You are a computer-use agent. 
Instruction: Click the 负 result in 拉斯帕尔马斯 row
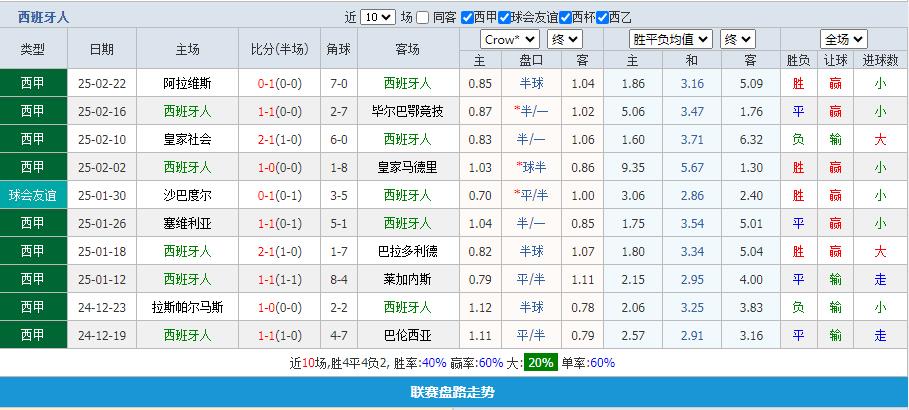click(x=798, y=307)
